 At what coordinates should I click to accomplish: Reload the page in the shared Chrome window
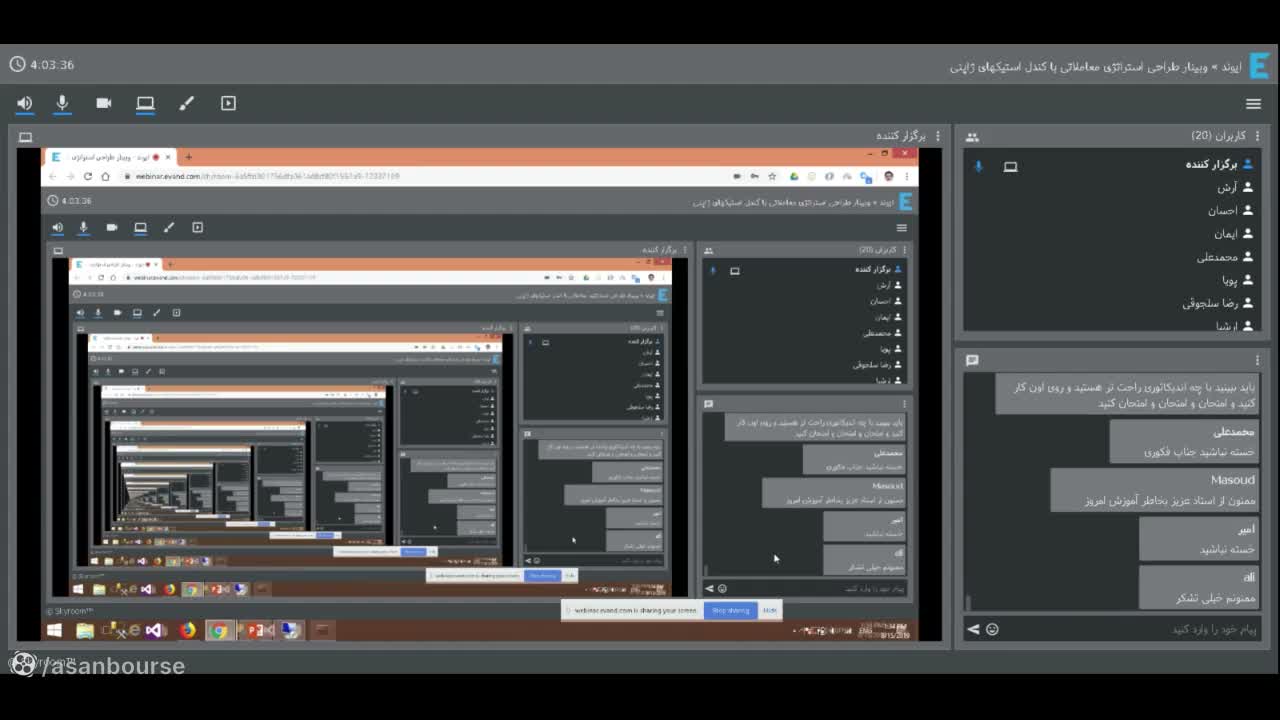click(88, 176)
